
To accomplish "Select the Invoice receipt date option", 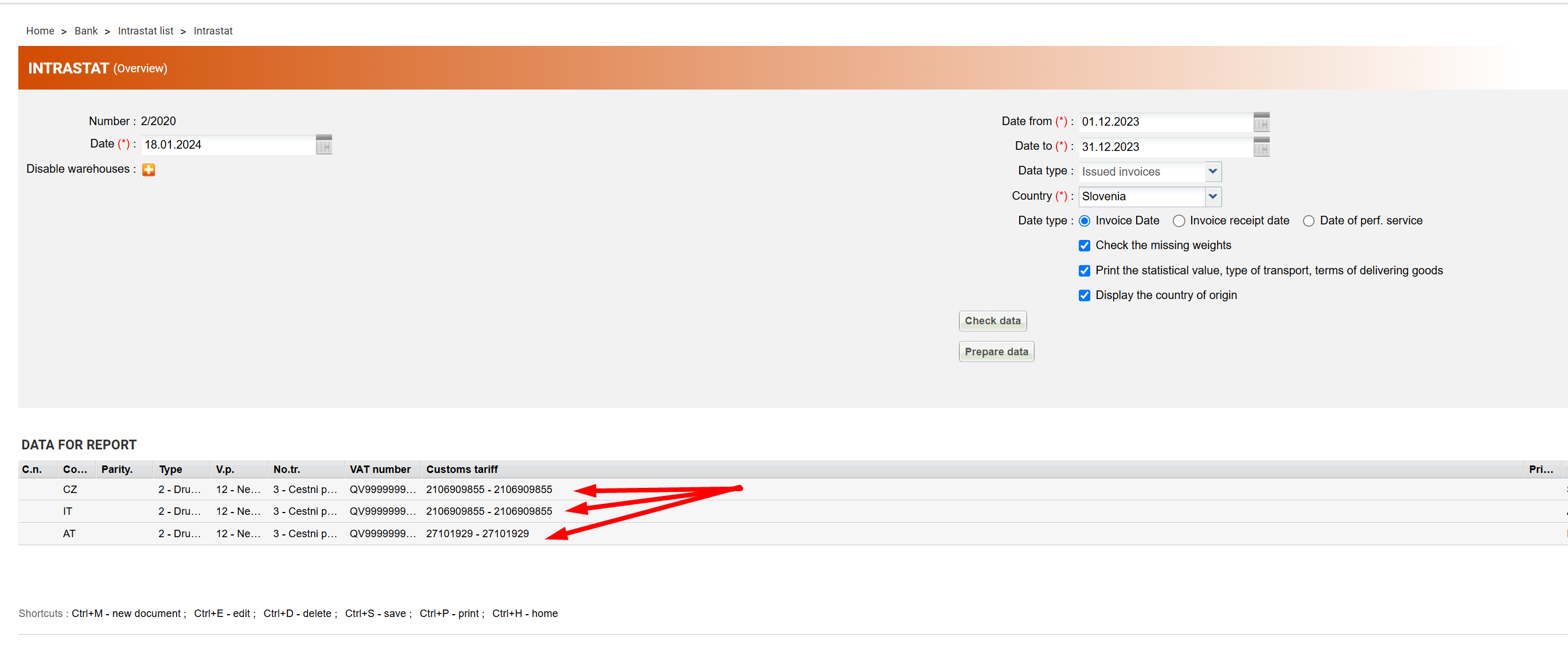I will pos(1179,220).
